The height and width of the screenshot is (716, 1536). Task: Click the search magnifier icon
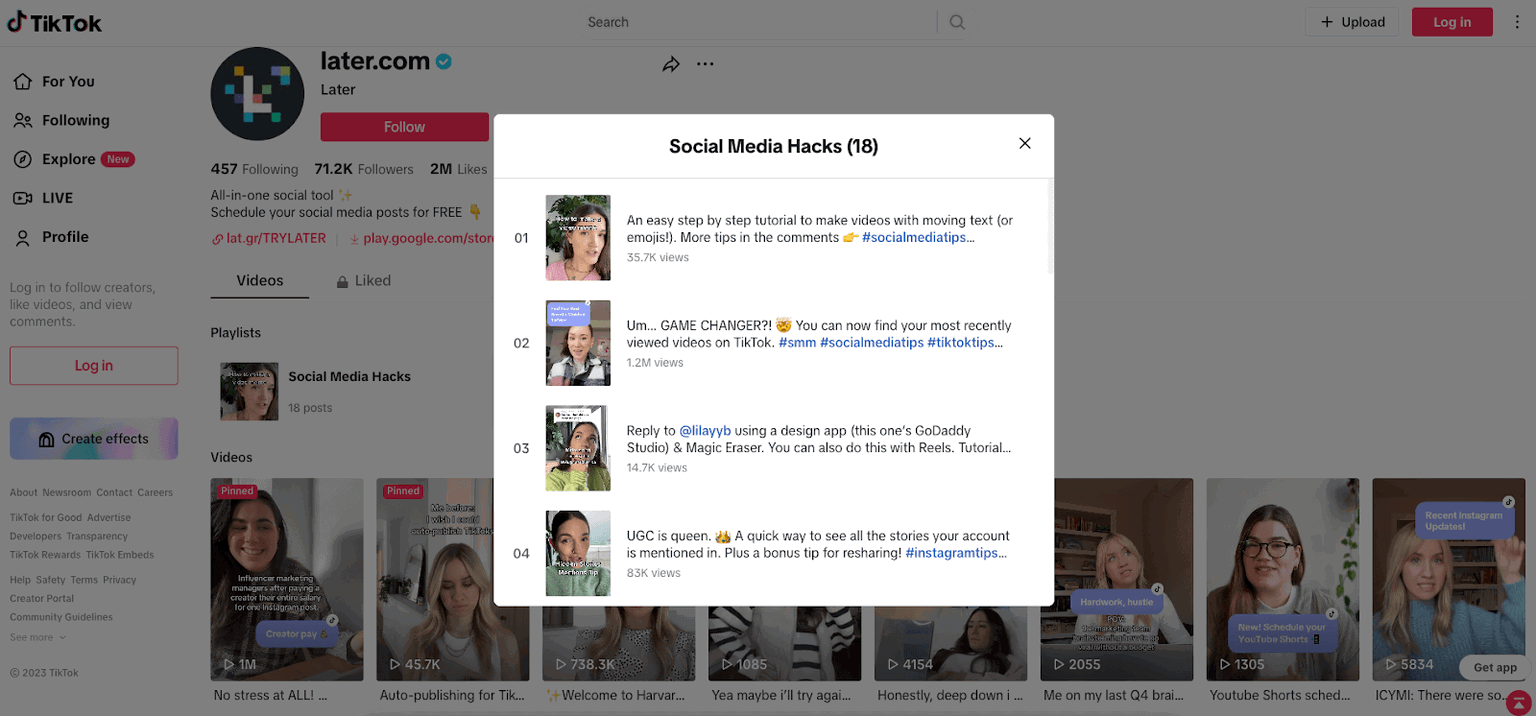tap(957, 22)
